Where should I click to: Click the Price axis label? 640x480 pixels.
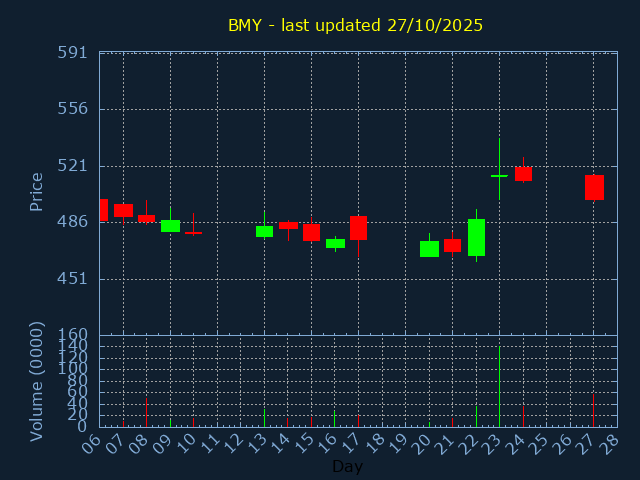tap(37, 191)
